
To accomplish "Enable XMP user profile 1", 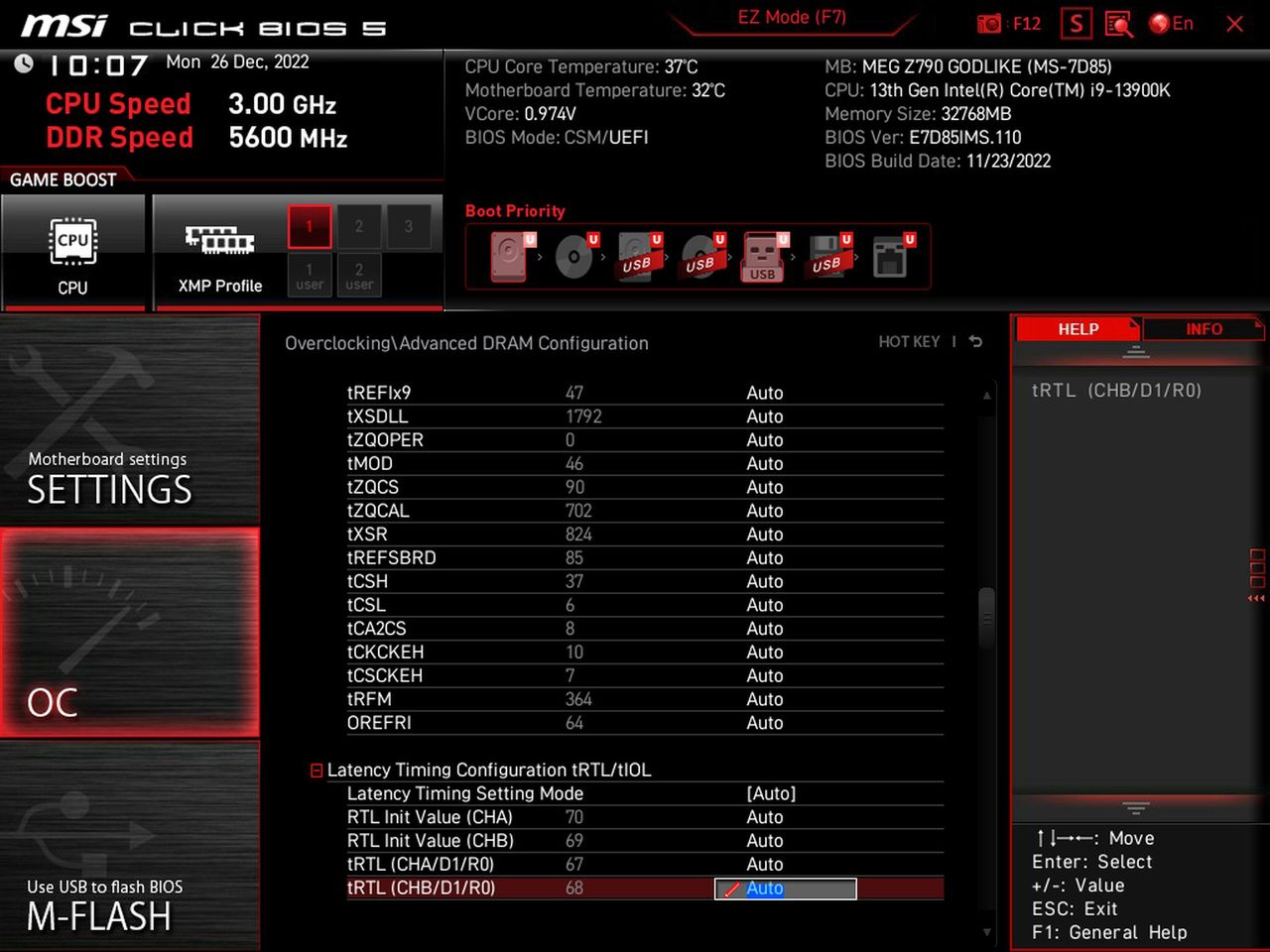I will (310, 276).
